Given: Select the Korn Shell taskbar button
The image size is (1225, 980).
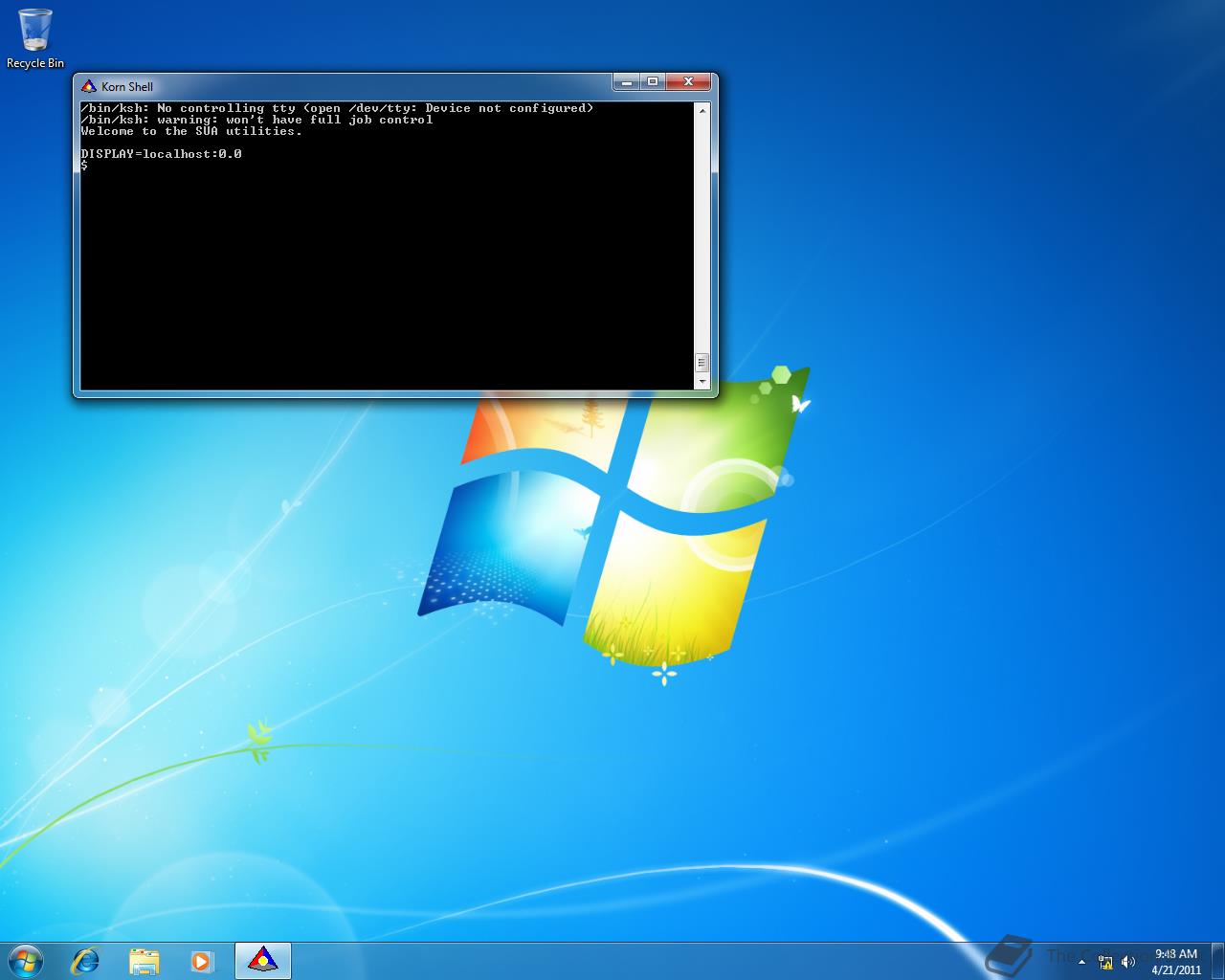Looking at the screenshot, I should [262, 960].
